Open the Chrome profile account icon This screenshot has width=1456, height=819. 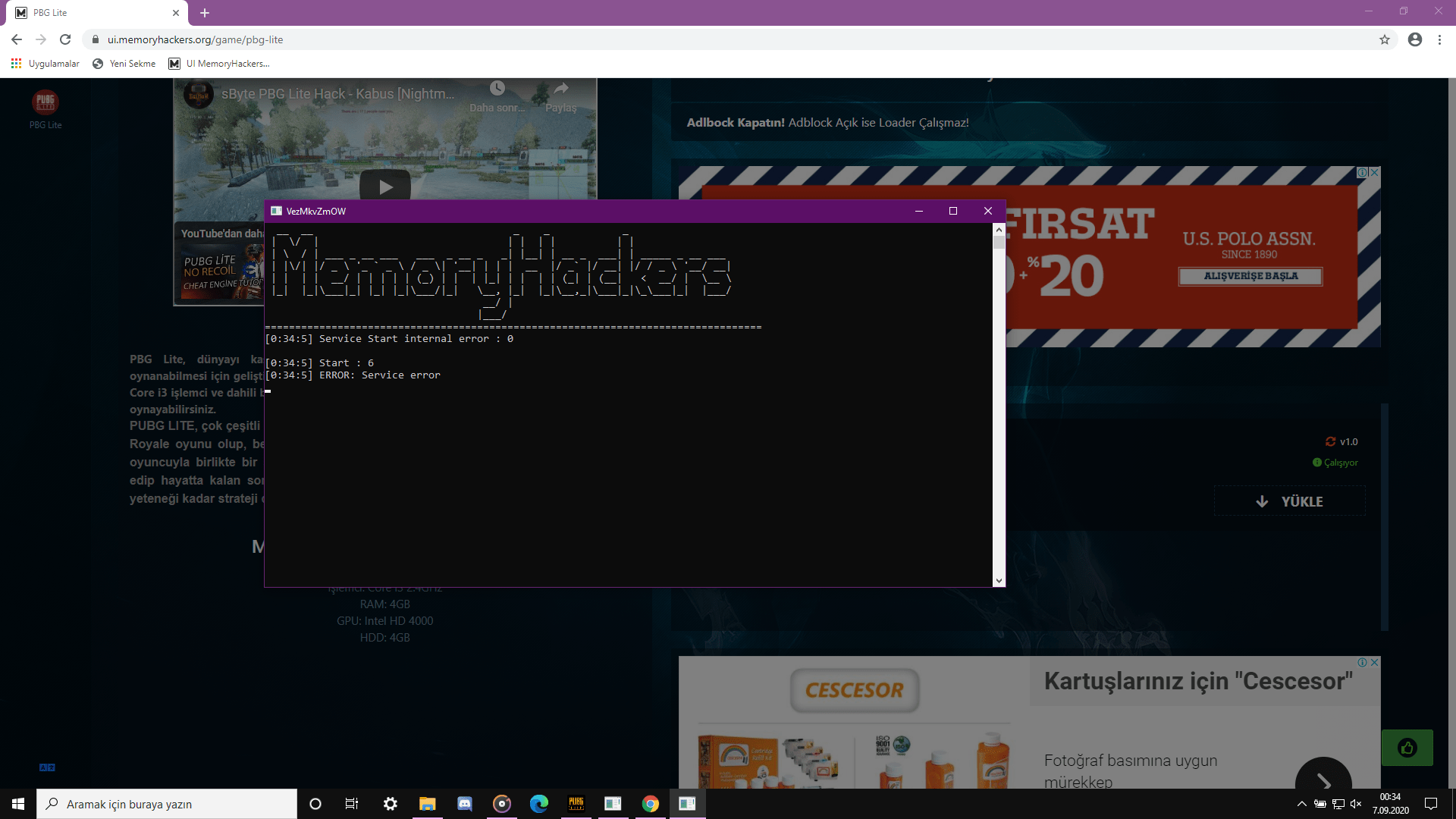point(1415,39)
